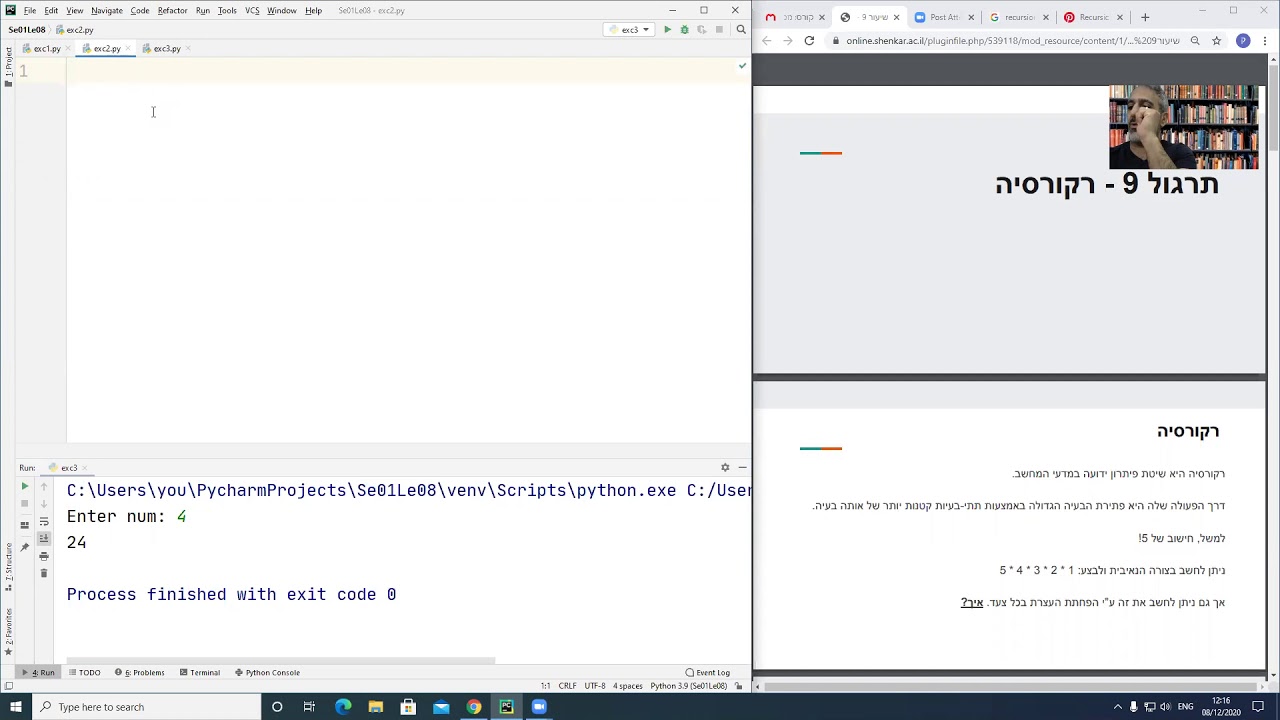Open the Terminal tool window
The height and width of the screenshot is (720, 1280).
point(199,673)
